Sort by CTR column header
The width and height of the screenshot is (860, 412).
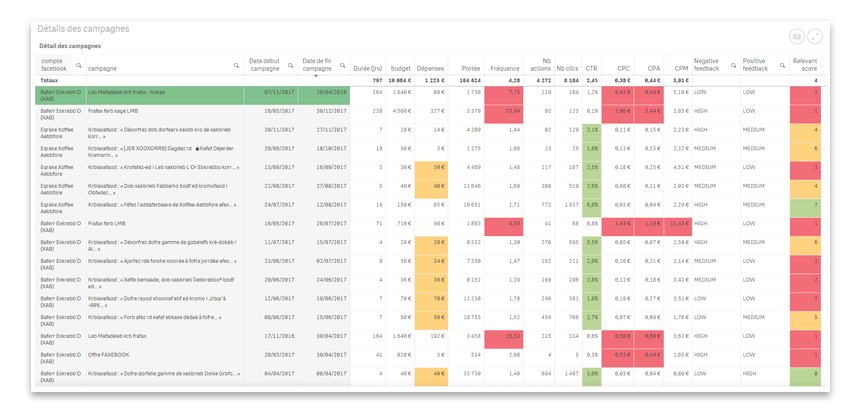coord(591,69)
